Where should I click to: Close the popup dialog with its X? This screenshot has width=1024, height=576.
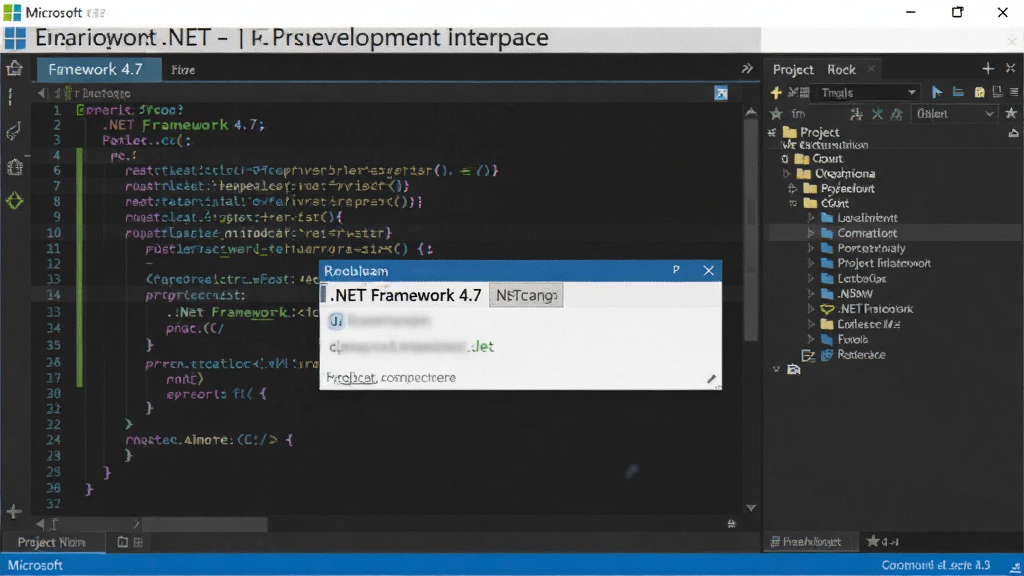click(709, 270)
